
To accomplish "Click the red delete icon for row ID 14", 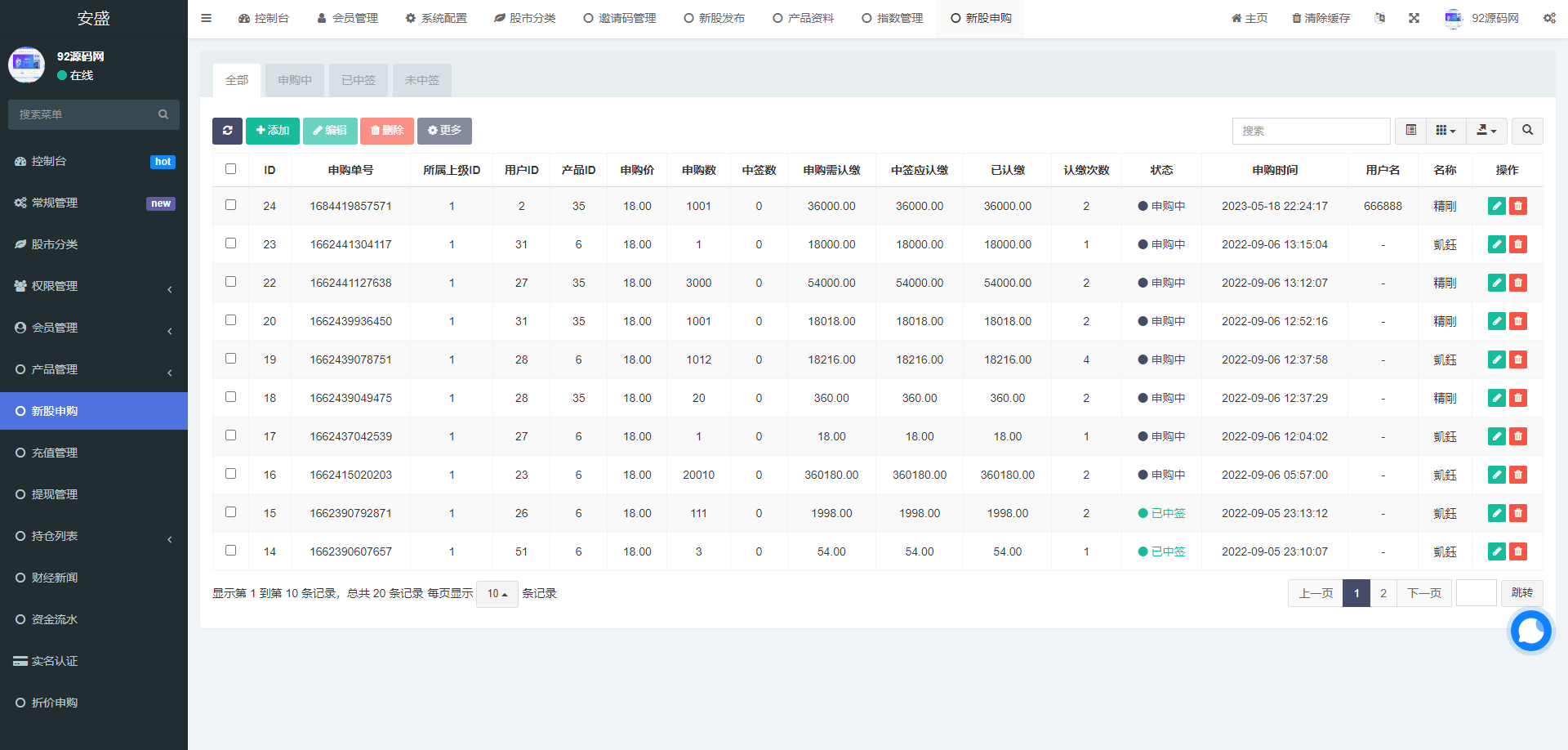I will click(x=1518, y=551).
